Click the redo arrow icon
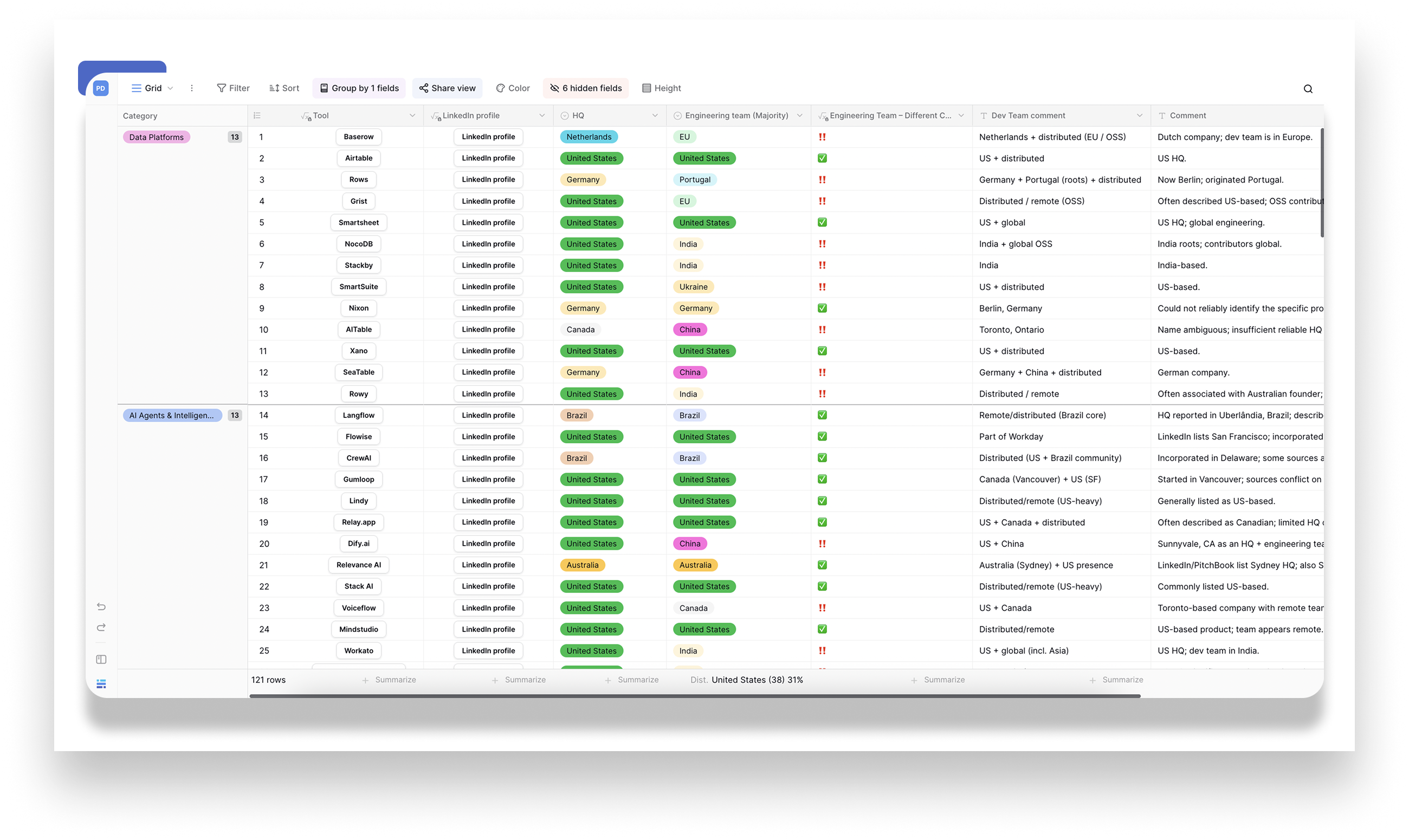This screenshot has height=840, width=1409. [101, 627]
